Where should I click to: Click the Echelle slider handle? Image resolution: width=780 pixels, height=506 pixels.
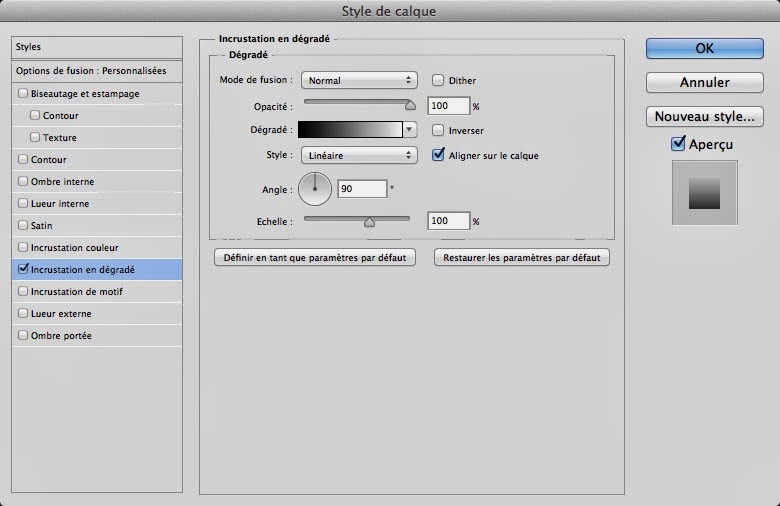point(369,222)
